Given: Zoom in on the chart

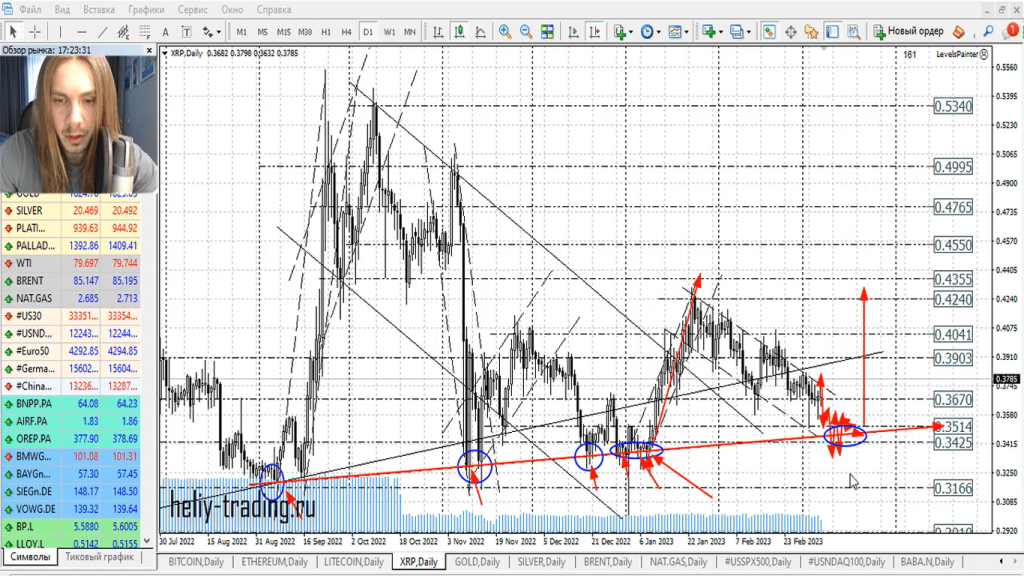Looking at the screenshot, I should click(x=505, y=32).
